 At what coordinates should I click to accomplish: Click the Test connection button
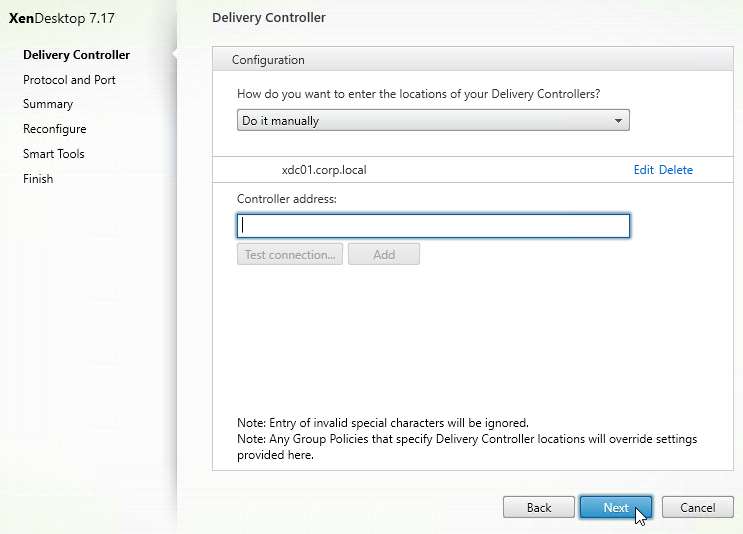pyautogui.click(x=290, y=254)
